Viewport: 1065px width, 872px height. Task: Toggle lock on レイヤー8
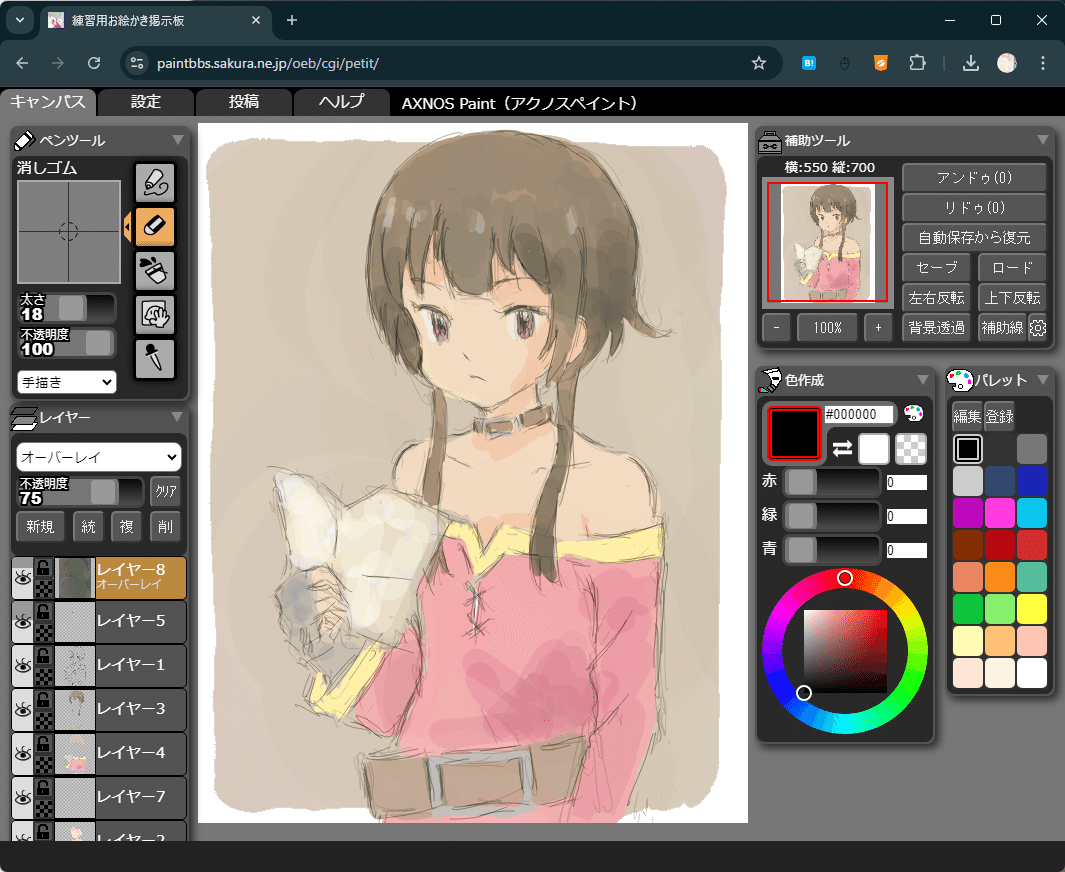(x=43, y=568)
